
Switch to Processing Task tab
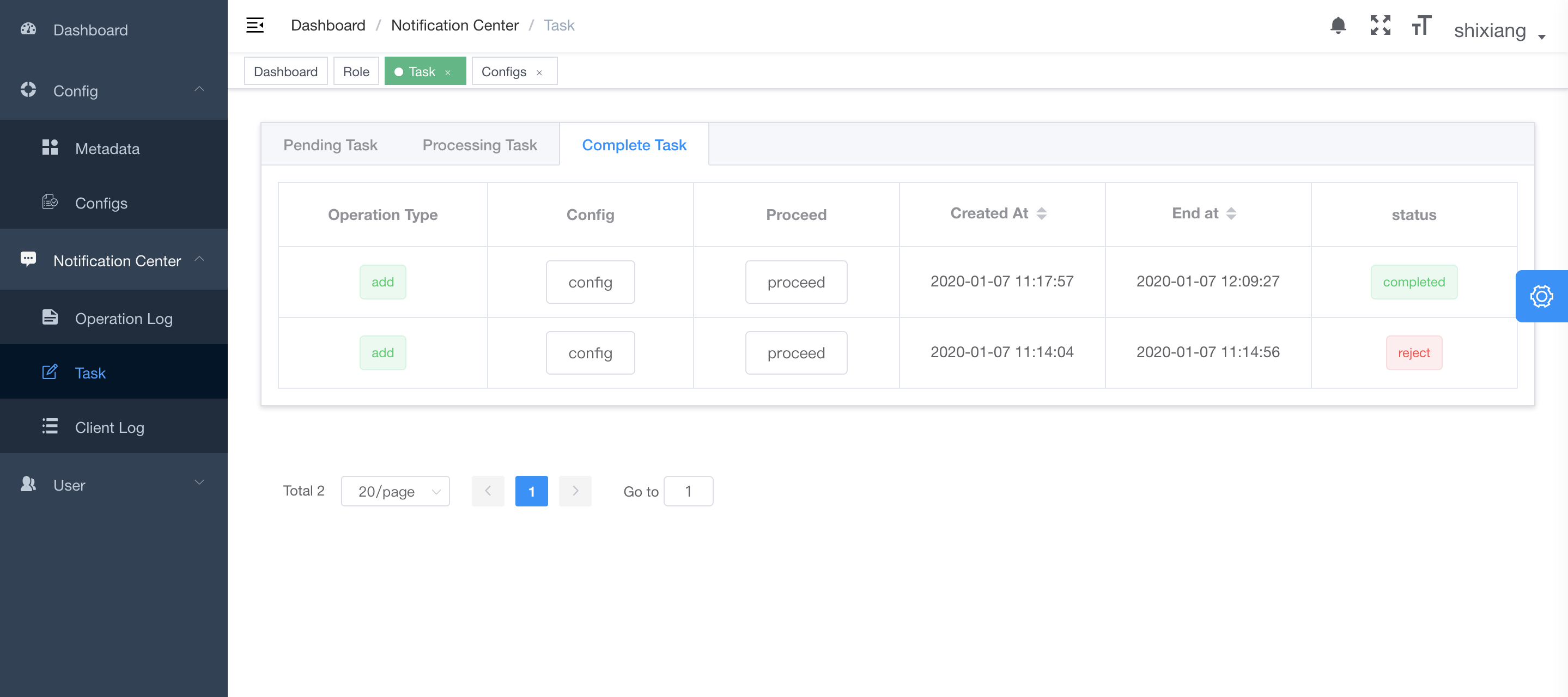click(479, 145)
